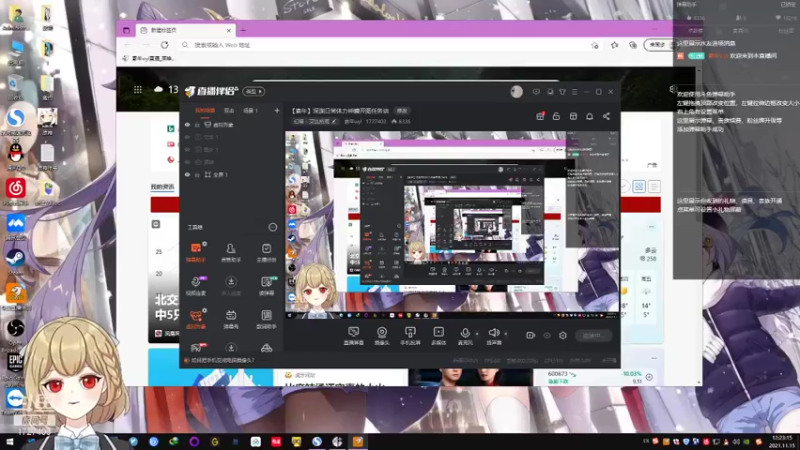
Task: Reload the page in the browser window
Action: coord(164,45)
